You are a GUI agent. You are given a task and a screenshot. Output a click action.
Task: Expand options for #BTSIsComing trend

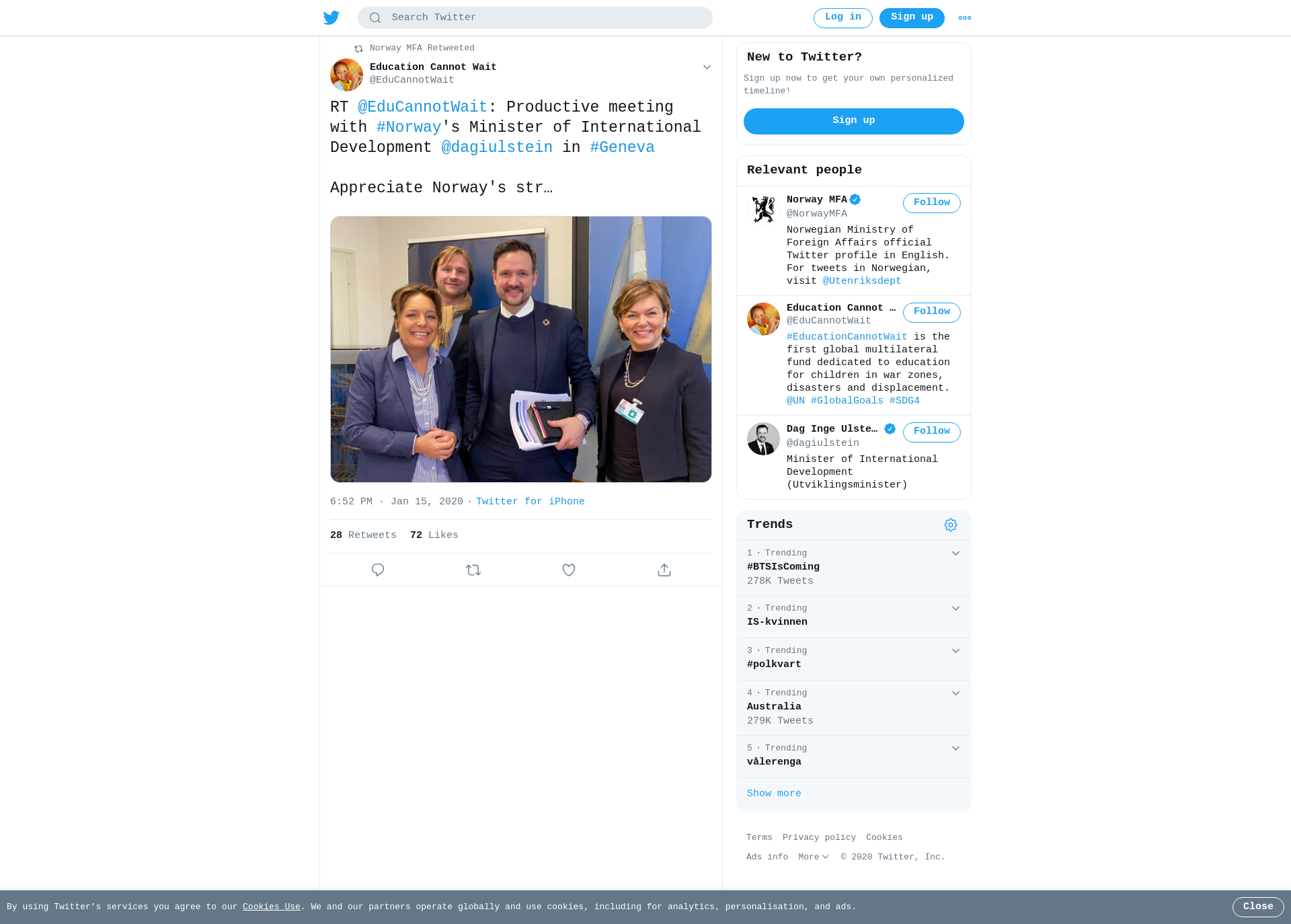pos(955,553)
